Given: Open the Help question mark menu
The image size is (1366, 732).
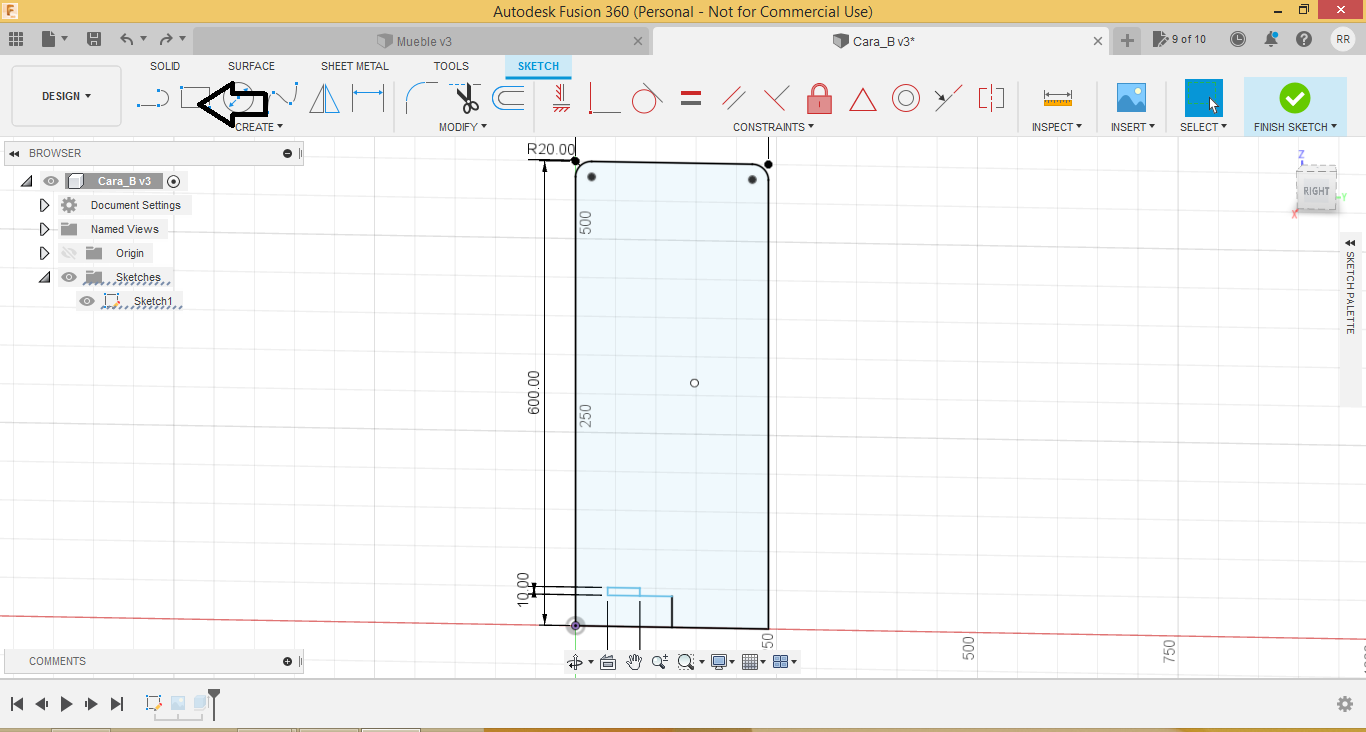Looking at the screenshot, I should 1304,39.
